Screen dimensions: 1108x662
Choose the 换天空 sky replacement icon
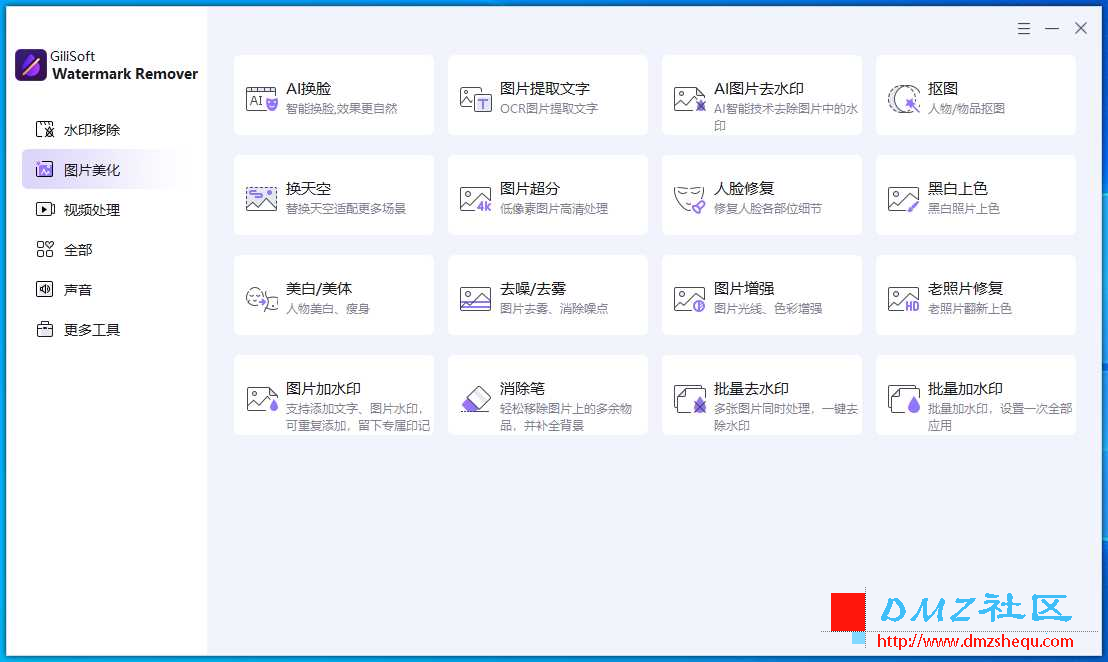pos(261,199)
